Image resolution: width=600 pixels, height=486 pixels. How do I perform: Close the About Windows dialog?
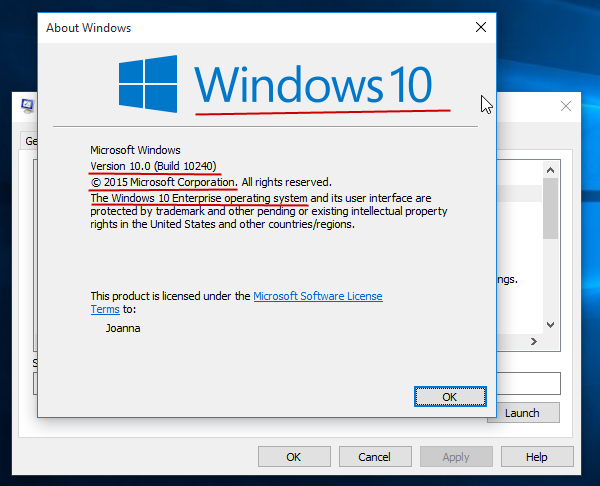[481, 27]
